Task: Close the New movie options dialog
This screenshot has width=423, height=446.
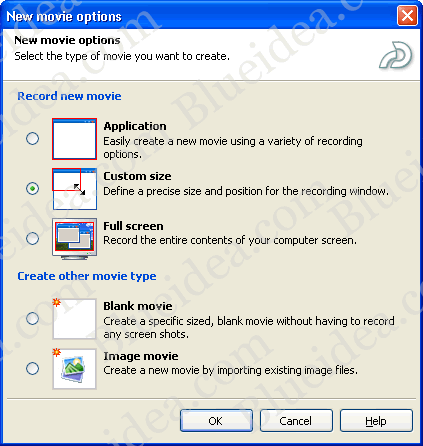Action: coord(407,15)
